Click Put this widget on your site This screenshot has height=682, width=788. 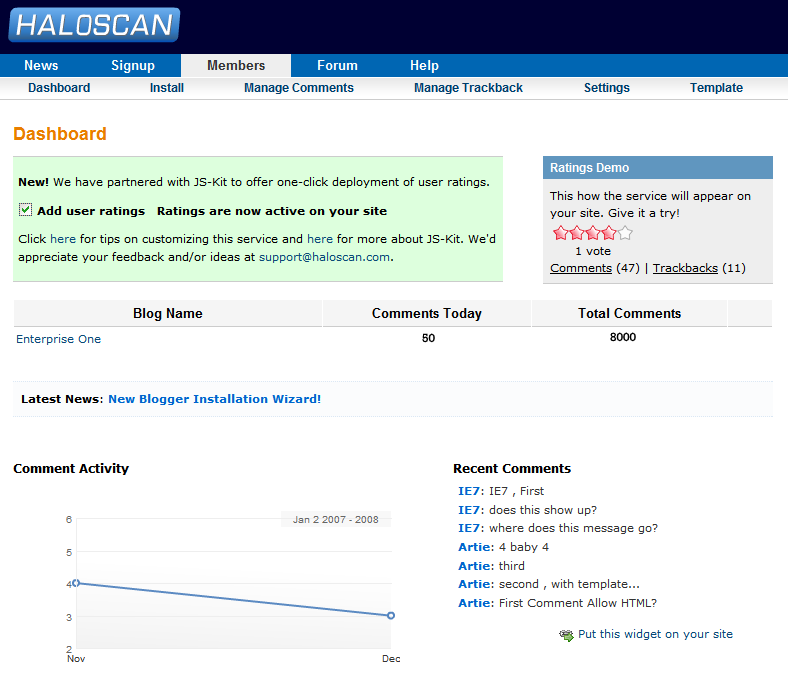[655, 634]
